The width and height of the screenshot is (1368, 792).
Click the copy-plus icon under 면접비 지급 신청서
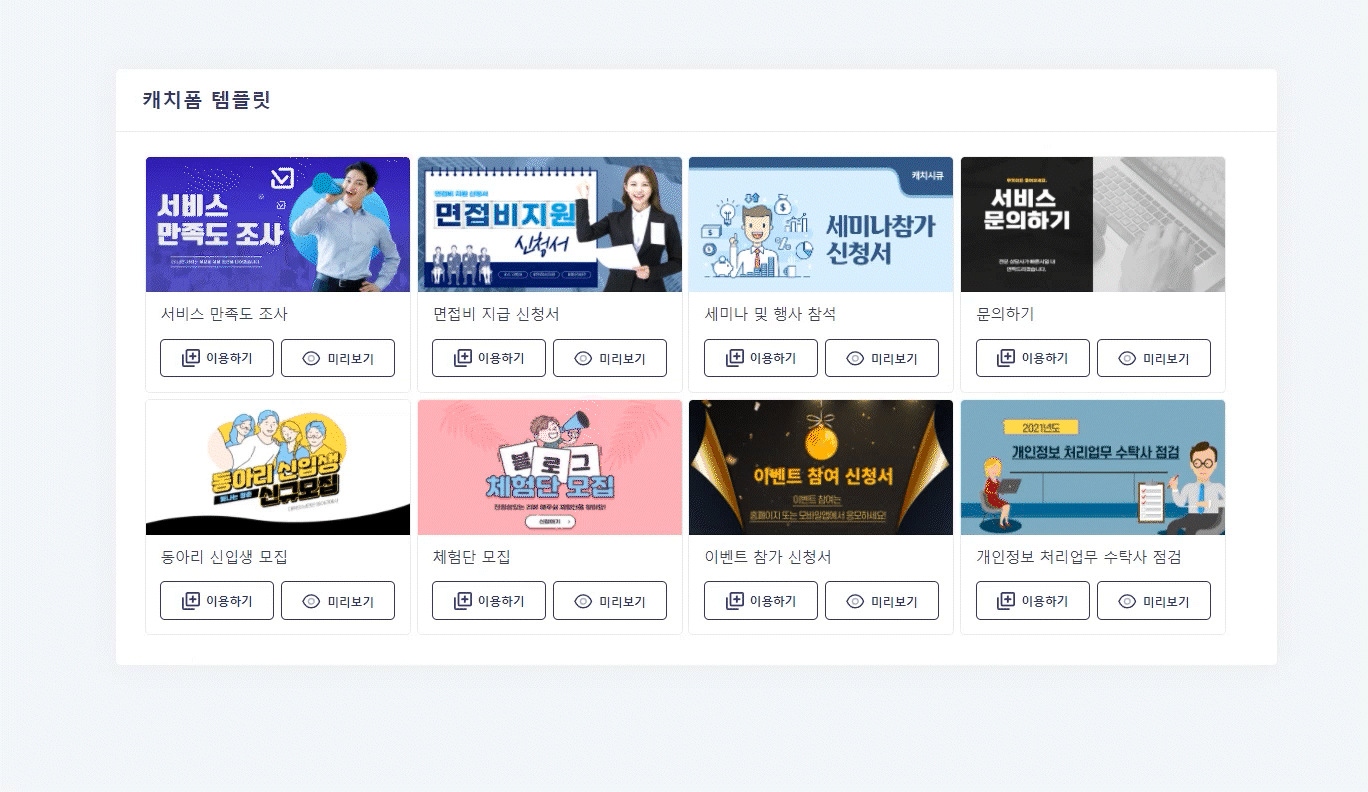(x=463, y=358)
